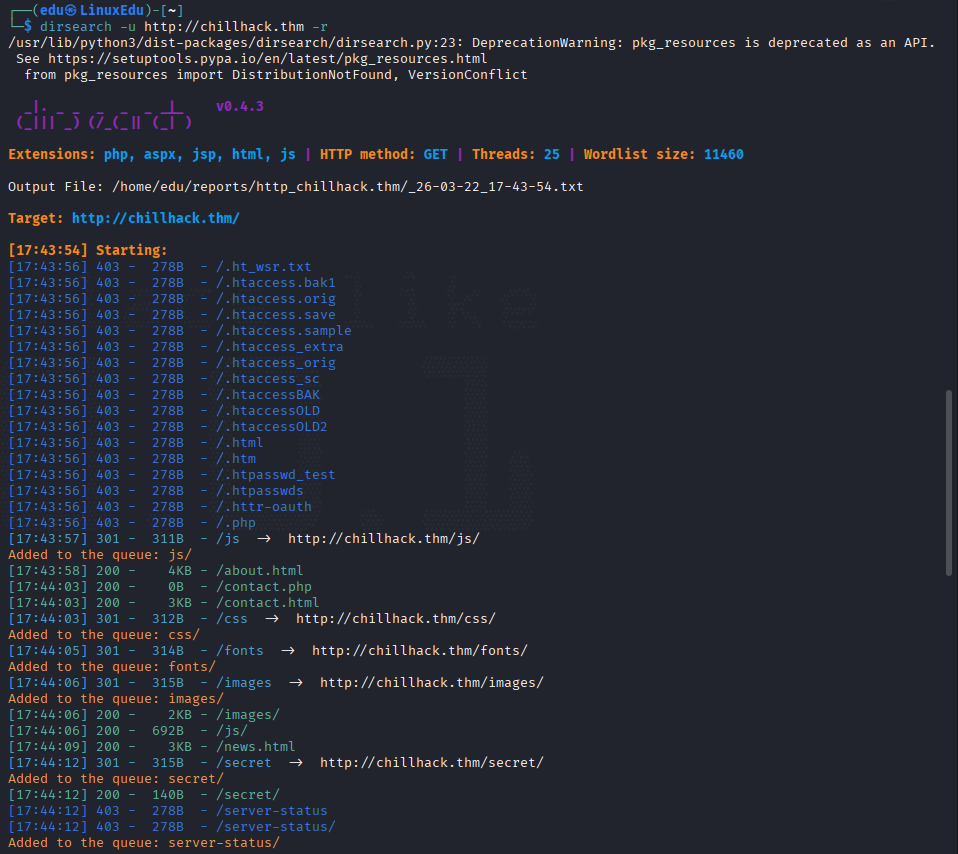Click the Output File report path
This screenshot has height=854, width=958.
click(348, 186)
